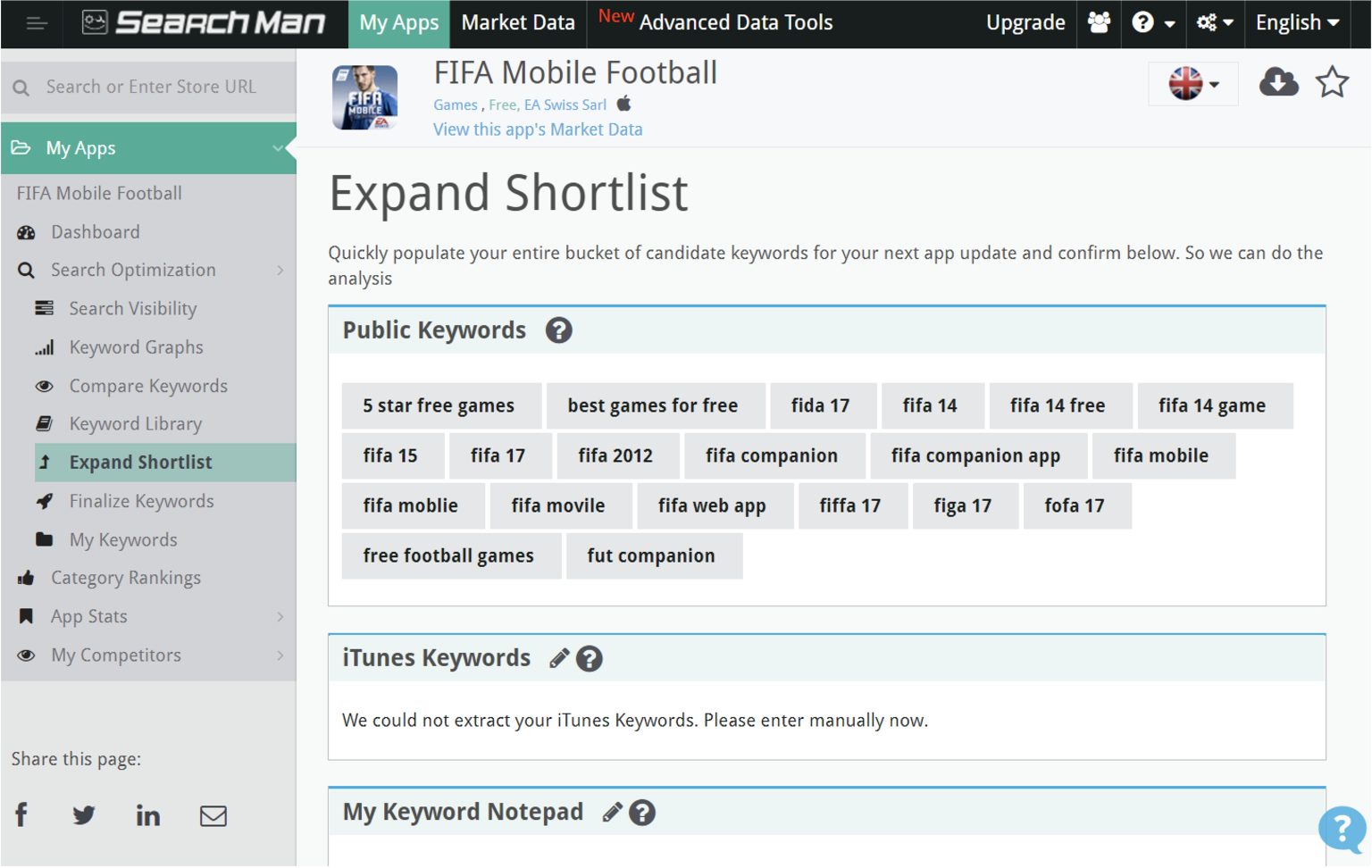Toggle the hamburger sidebar menu icon
The width and height of the screenshot is (1372, 868).
(37, 23)
